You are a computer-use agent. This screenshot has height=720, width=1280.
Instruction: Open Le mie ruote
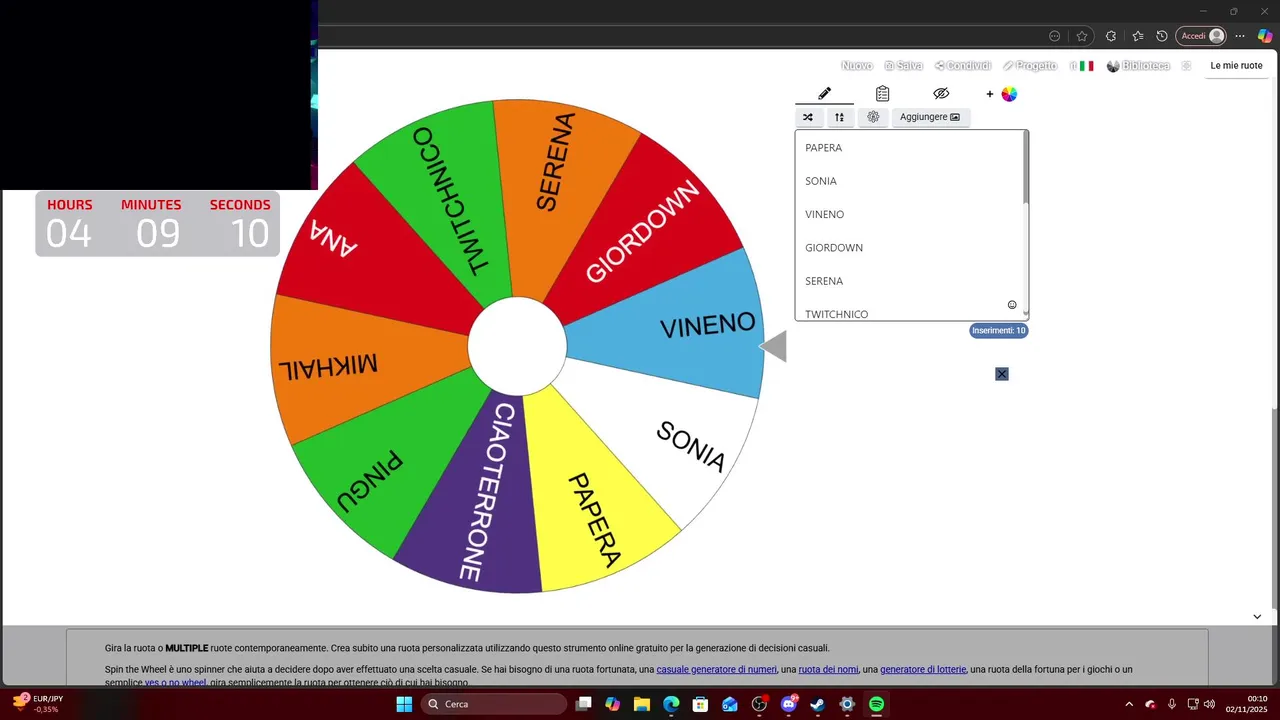[x=1236, y=66]
